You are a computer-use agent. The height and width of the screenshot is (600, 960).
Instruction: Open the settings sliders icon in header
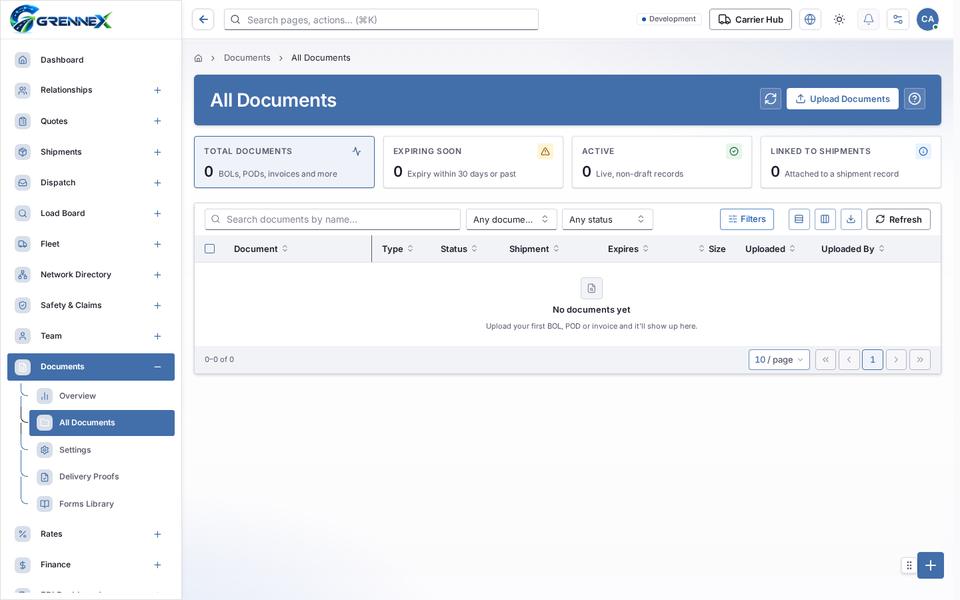click(898, 20)
